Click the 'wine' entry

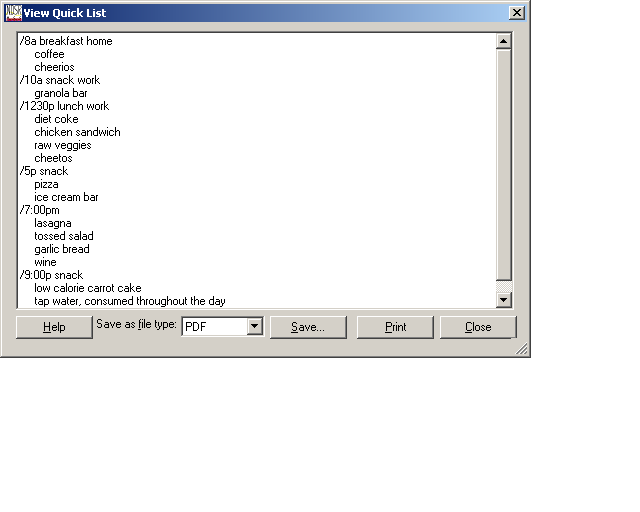(x=45, y=263)
